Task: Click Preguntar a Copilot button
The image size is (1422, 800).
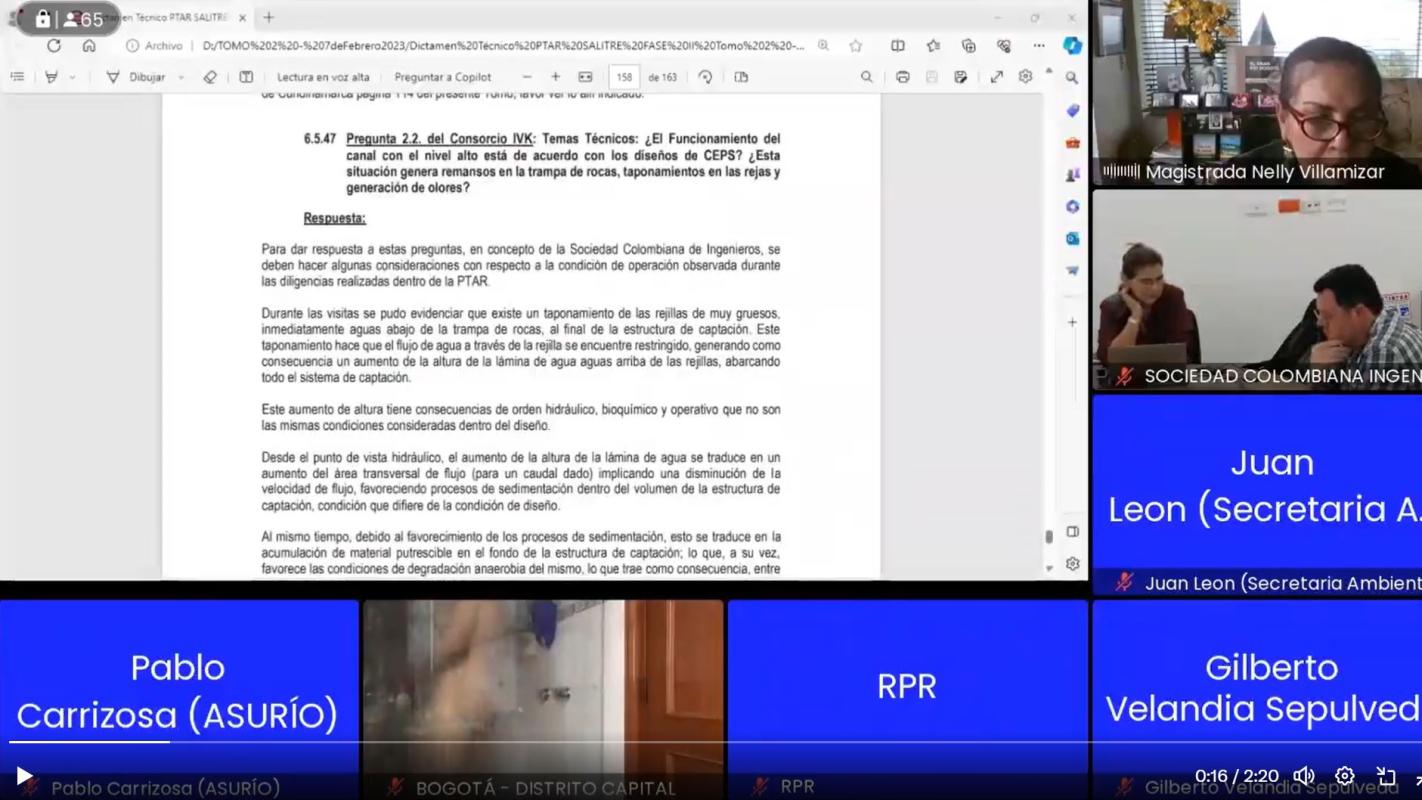Action: click(442, 77)
